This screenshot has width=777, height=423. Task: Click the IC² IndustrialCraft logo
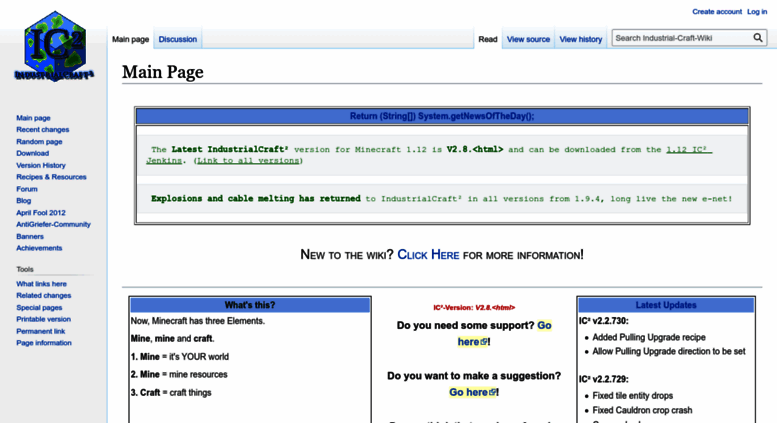point(55,47)
